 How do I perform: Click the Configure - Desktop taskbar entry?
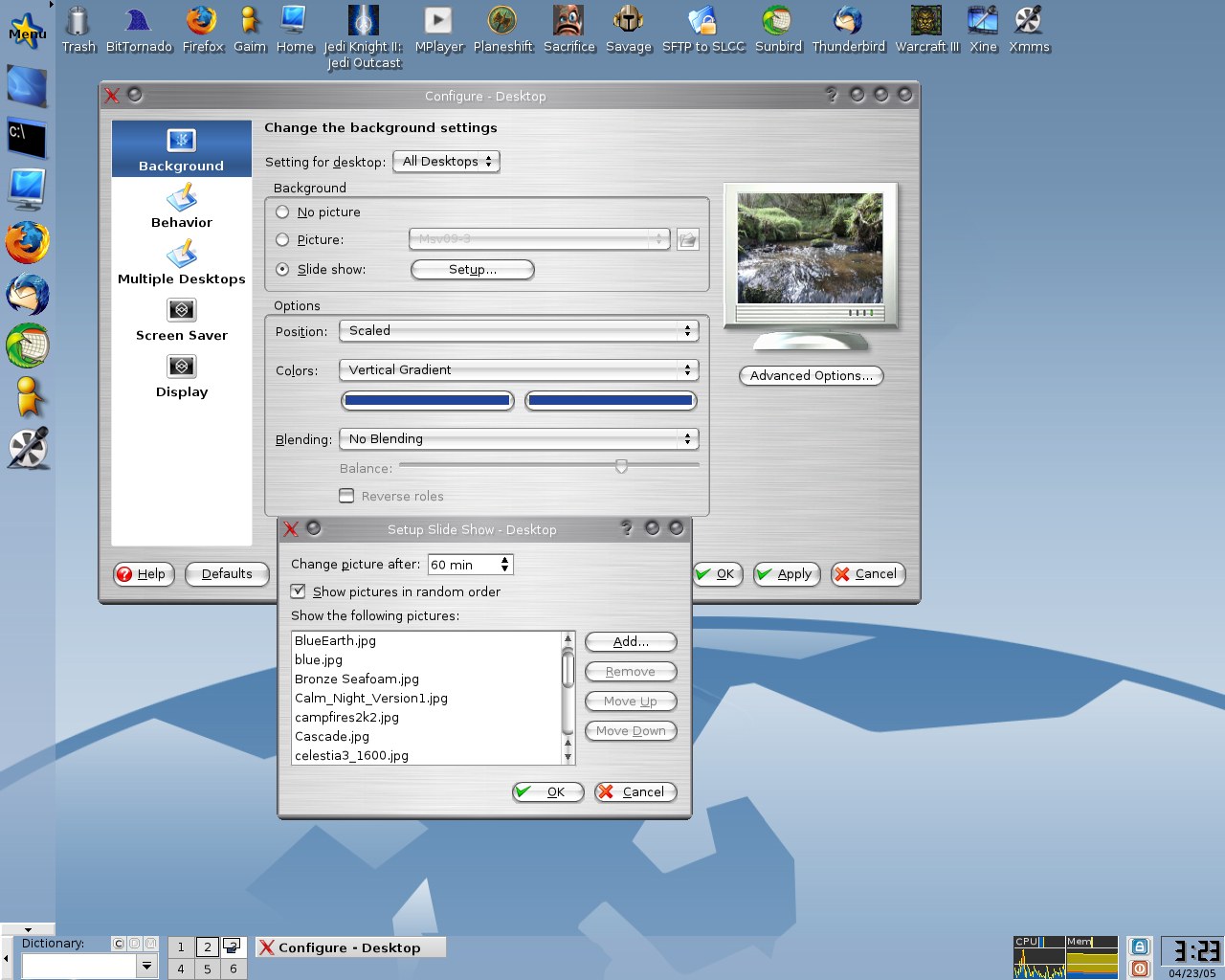pyautogui.click(x=350, y=947)
